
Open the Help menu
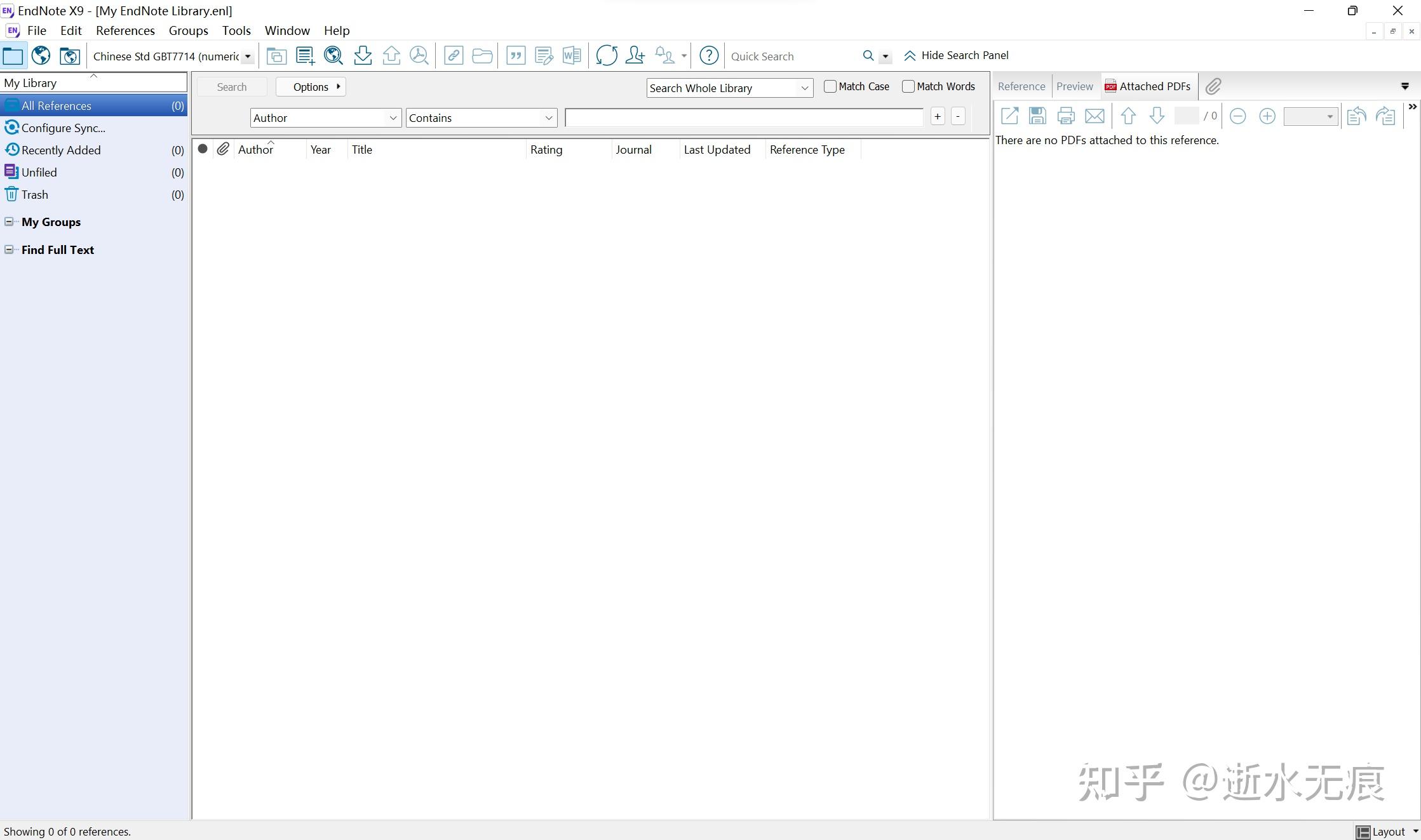tap(337, 30)
